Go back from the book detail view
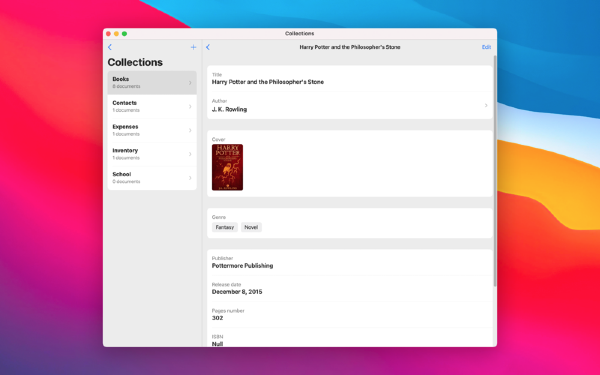This screenshot has width=600, height=375. tap(208, 47)
